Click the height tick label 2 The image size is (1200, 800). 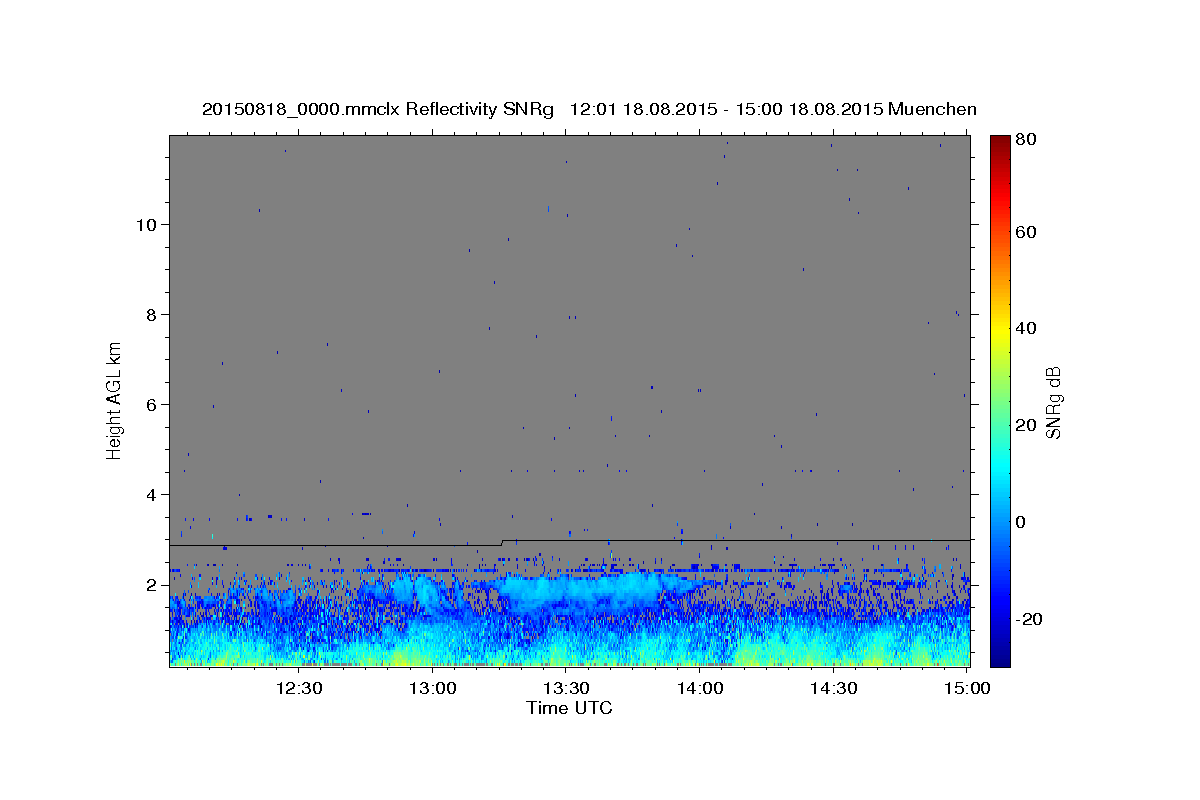153,584
